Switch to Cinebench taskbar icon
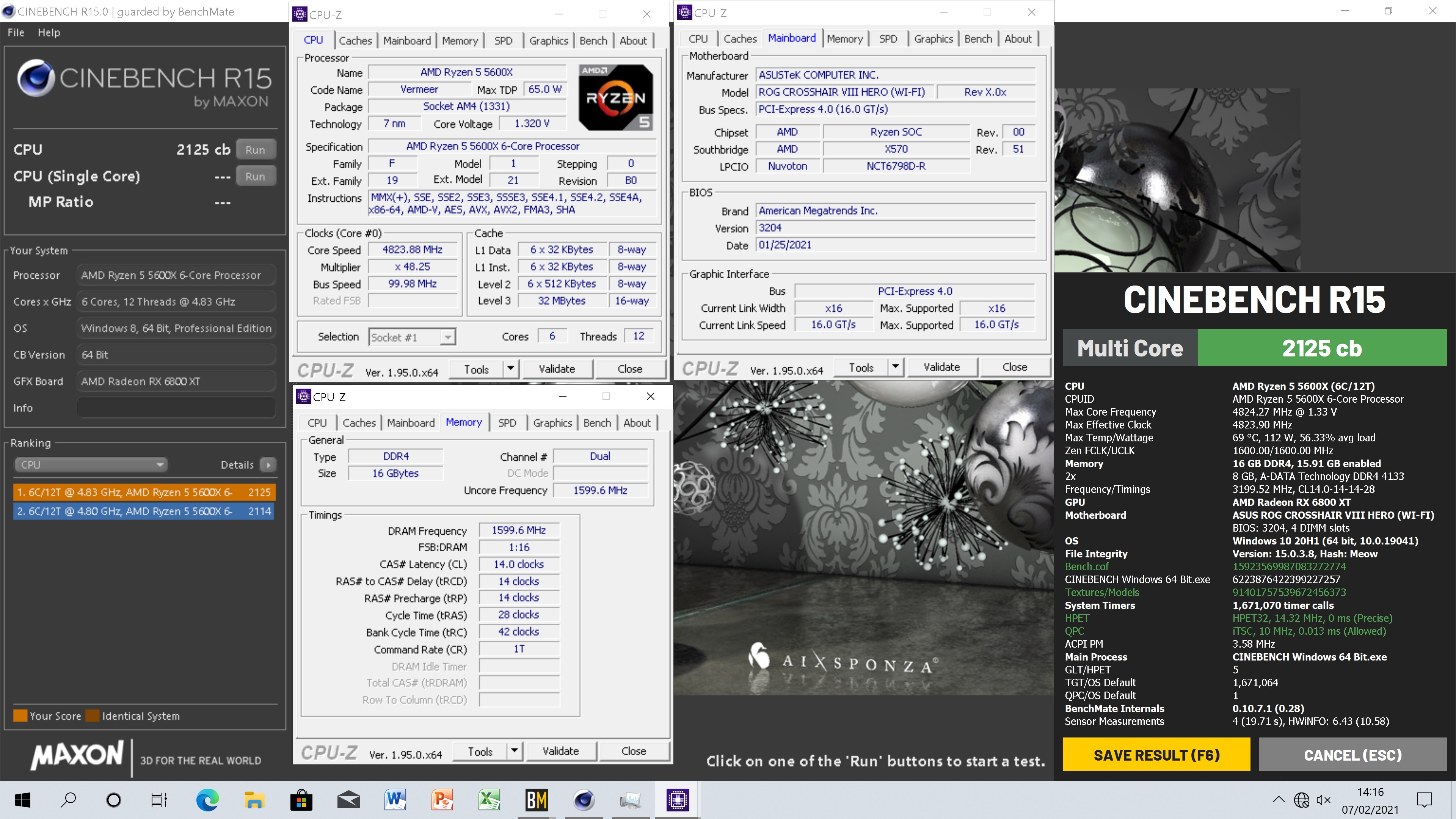Screen dimensions: 1456x819 [x=583, y=800]
